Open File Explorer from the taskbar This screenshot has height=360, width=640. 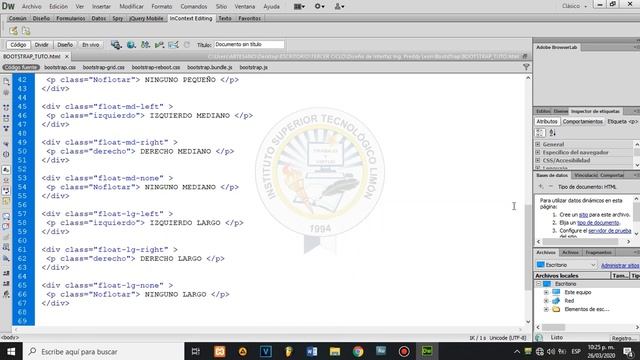click(335, 351)
